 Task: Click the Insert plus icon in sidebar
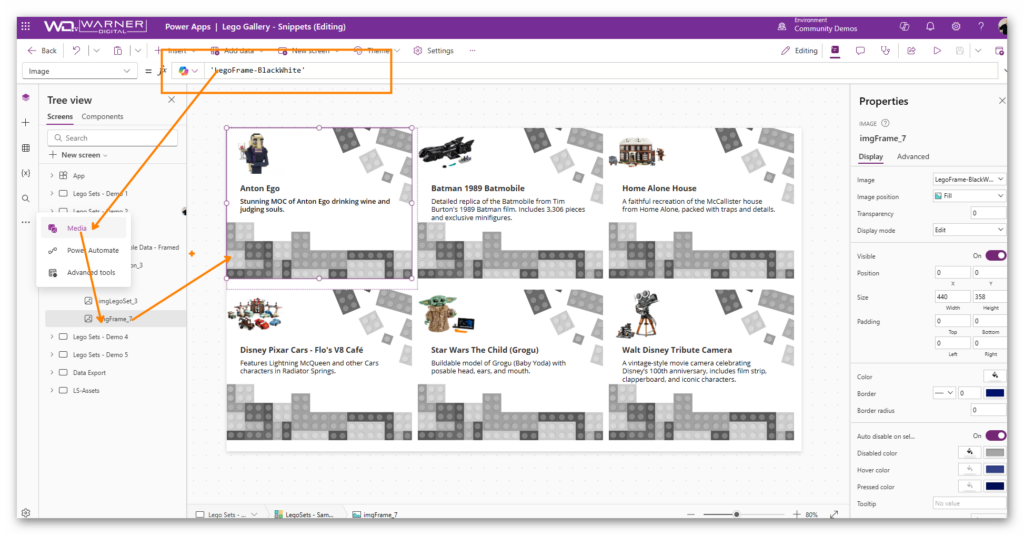point(25,122)
